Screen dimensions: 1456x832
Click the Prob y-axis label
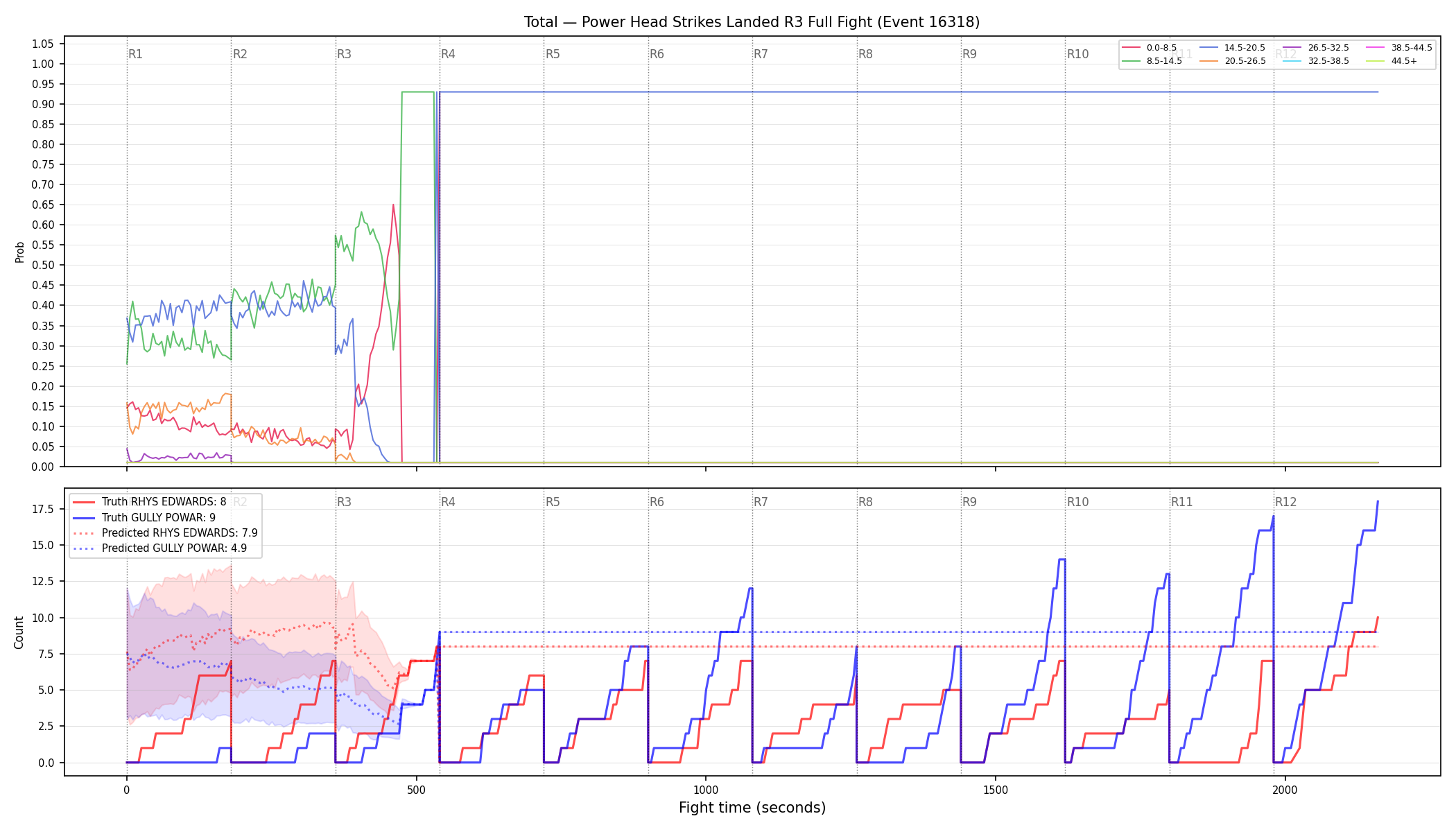pos(19,252)
